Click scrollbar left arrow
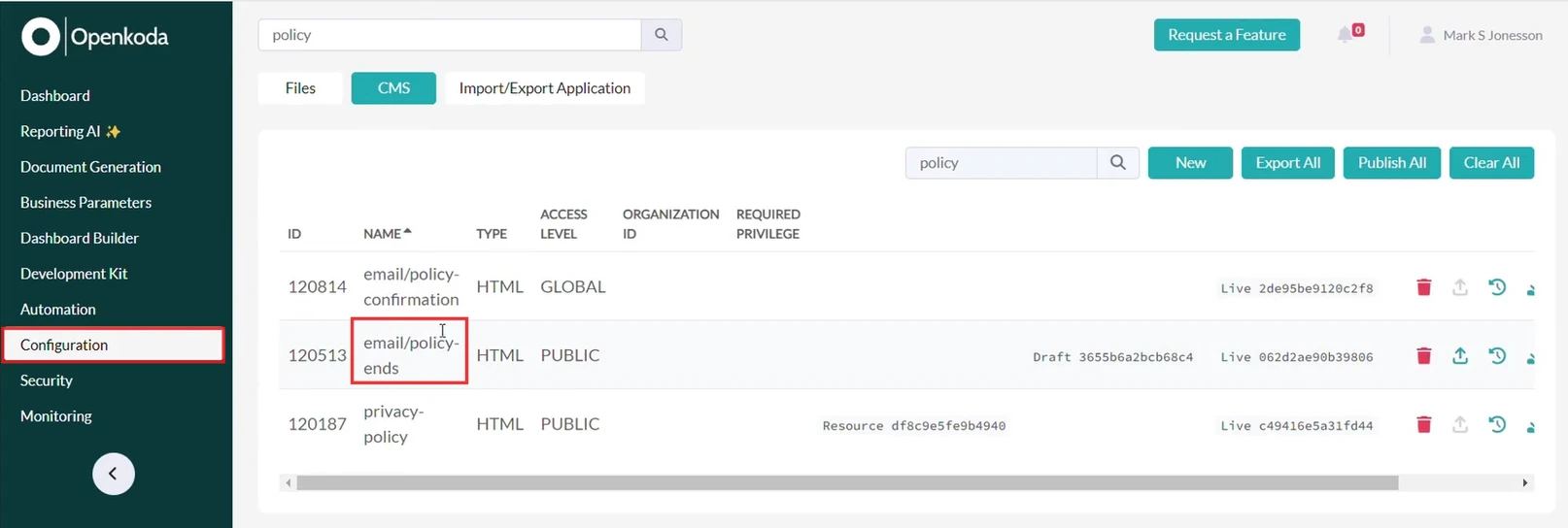The width and height of the screenshot is (1568, 528). click(288, 482)
